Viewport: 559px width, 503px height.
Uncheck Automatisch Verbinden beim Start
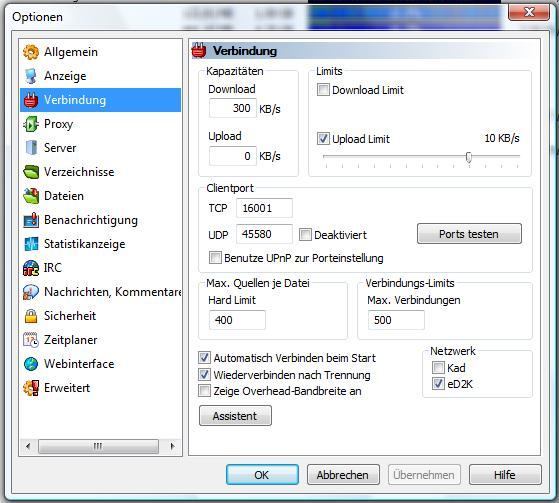click(x=204, y=358)
